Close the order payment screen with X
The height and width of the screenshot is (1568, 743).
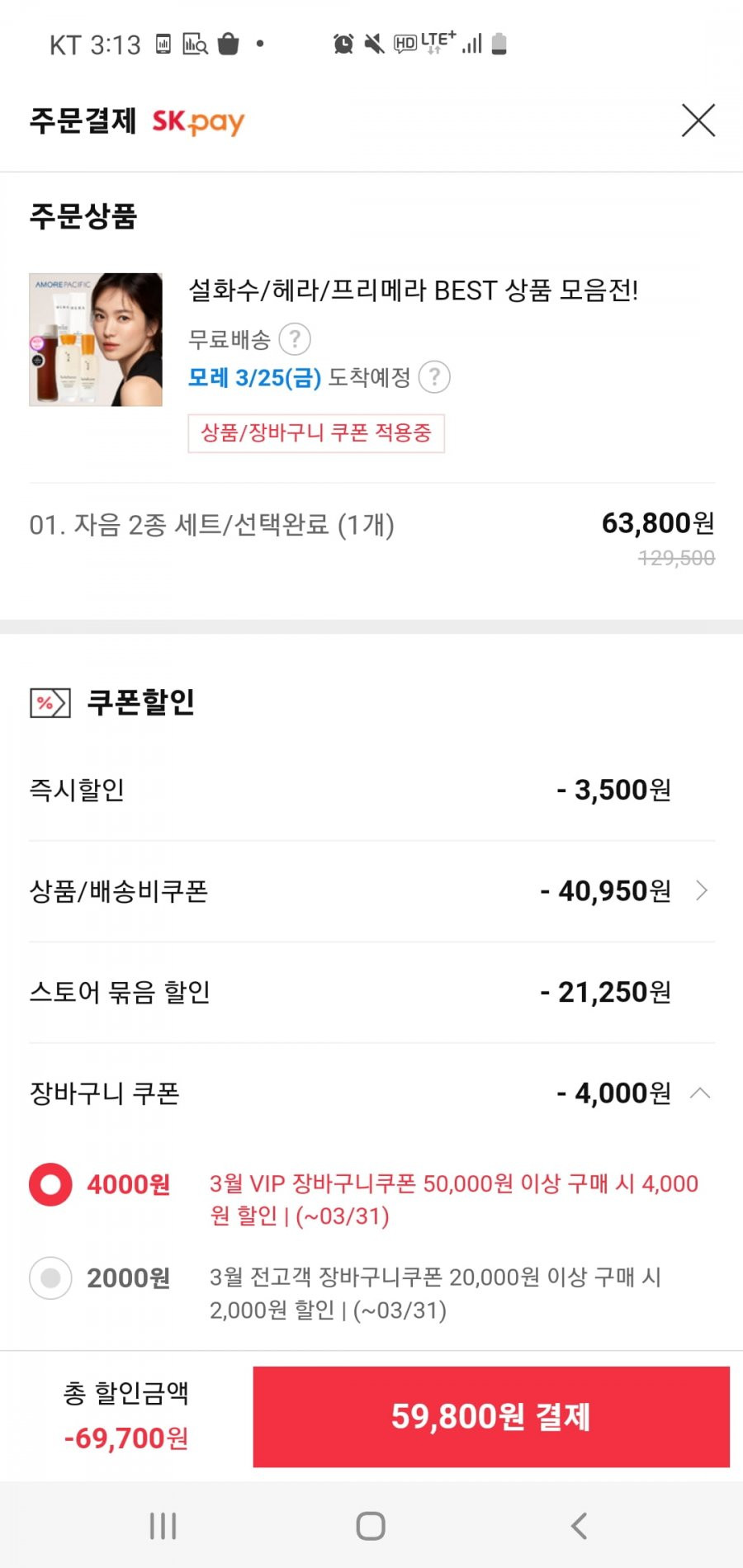point(698,120)
